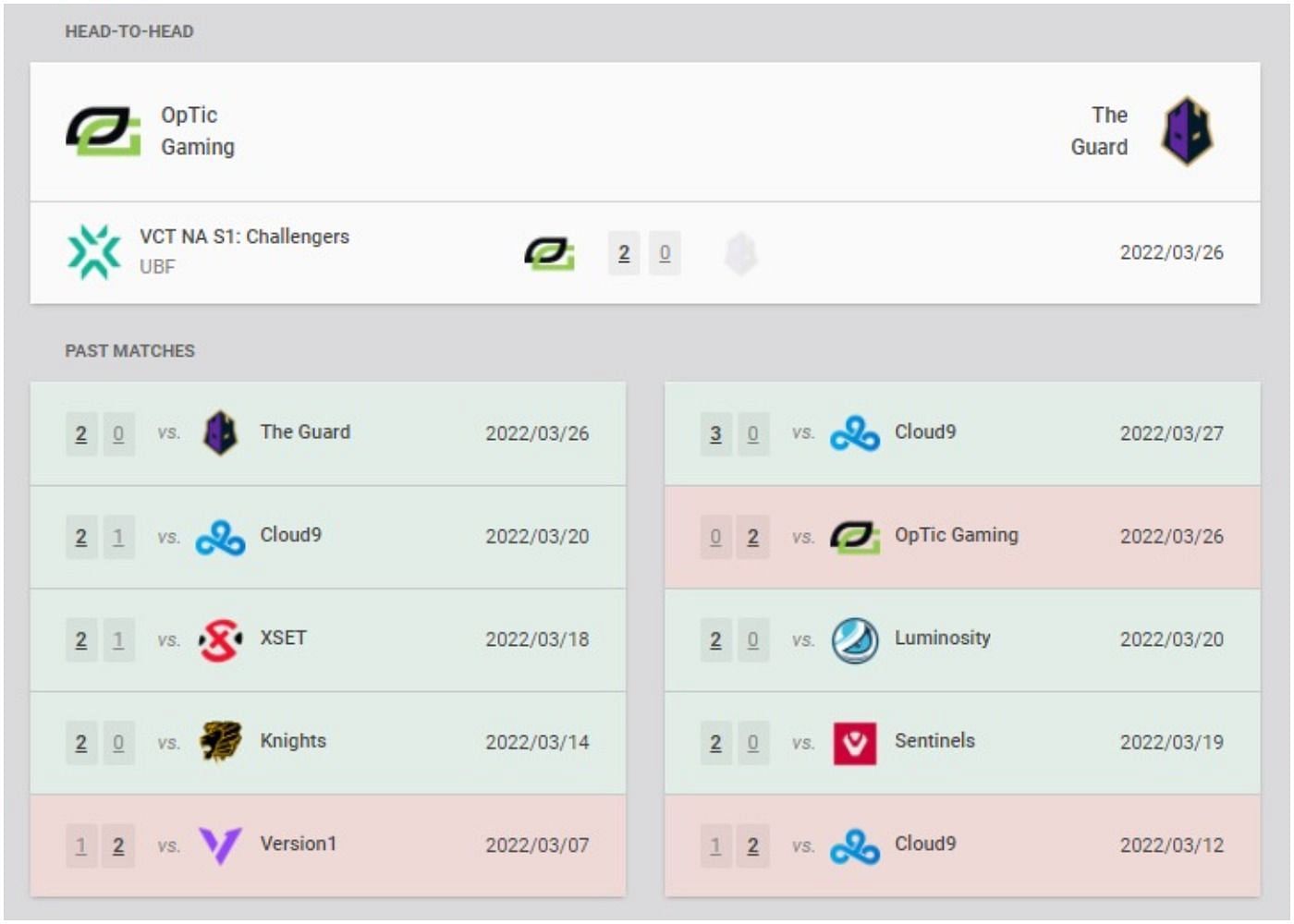The width and height of the screenshot is (1294, 924).
Task: Click the OpTic Gaming logo in header
Action: tap(104, 131)
